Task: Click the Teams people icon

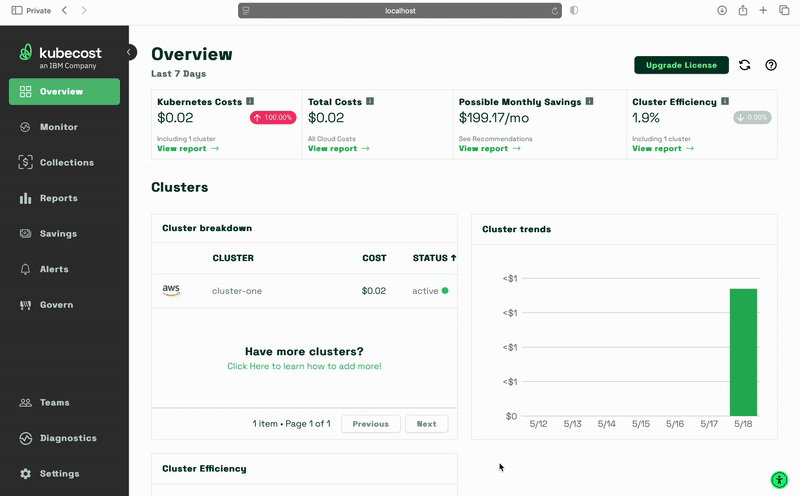Action: [x=25, y=403]
